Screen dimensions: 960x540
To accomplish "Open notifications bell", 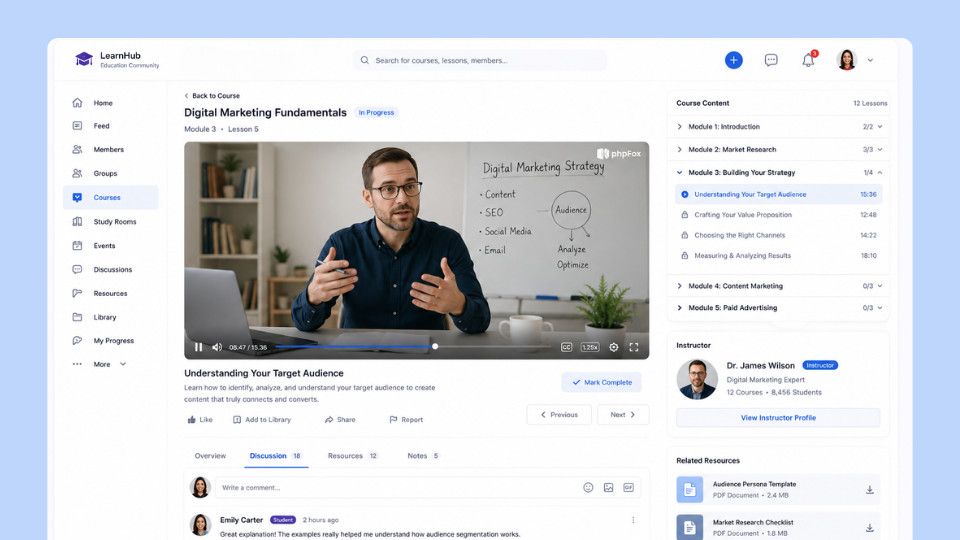I will (x=808, y=60).
